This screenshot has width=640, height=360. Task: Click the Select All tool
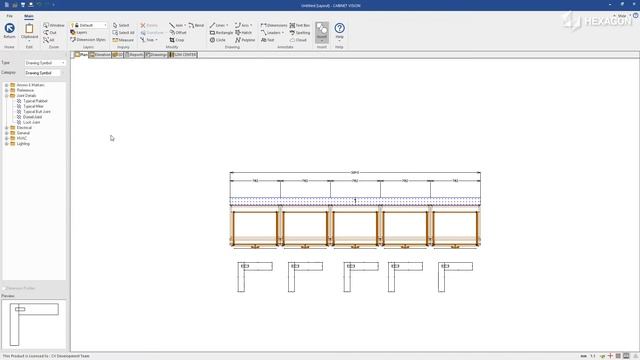(123, 33)
